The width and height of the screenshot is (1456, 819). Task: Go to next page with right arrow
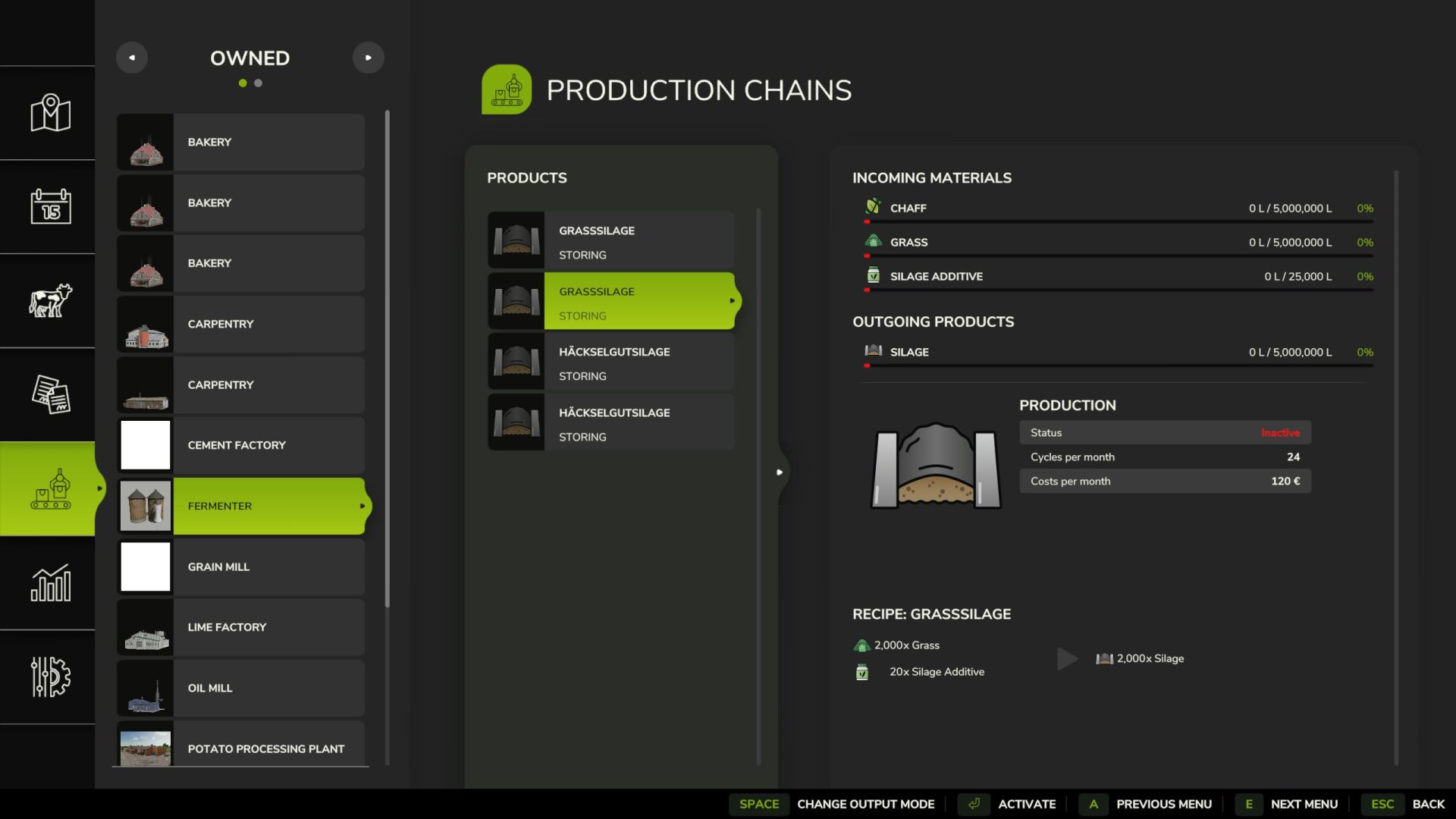[x=369, y=58]
